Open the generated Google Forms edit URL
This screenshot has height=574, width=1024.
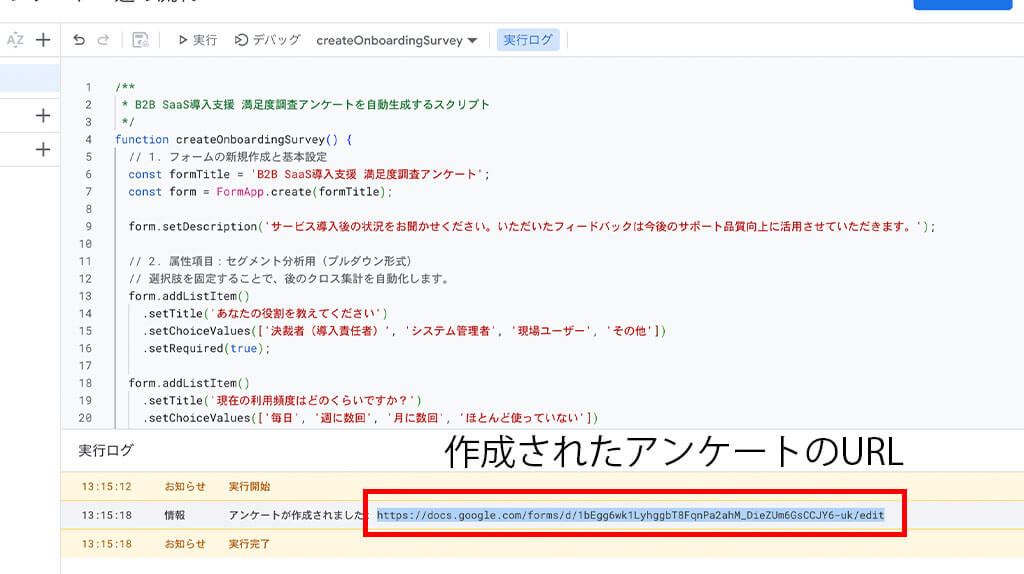pos(630,515)
